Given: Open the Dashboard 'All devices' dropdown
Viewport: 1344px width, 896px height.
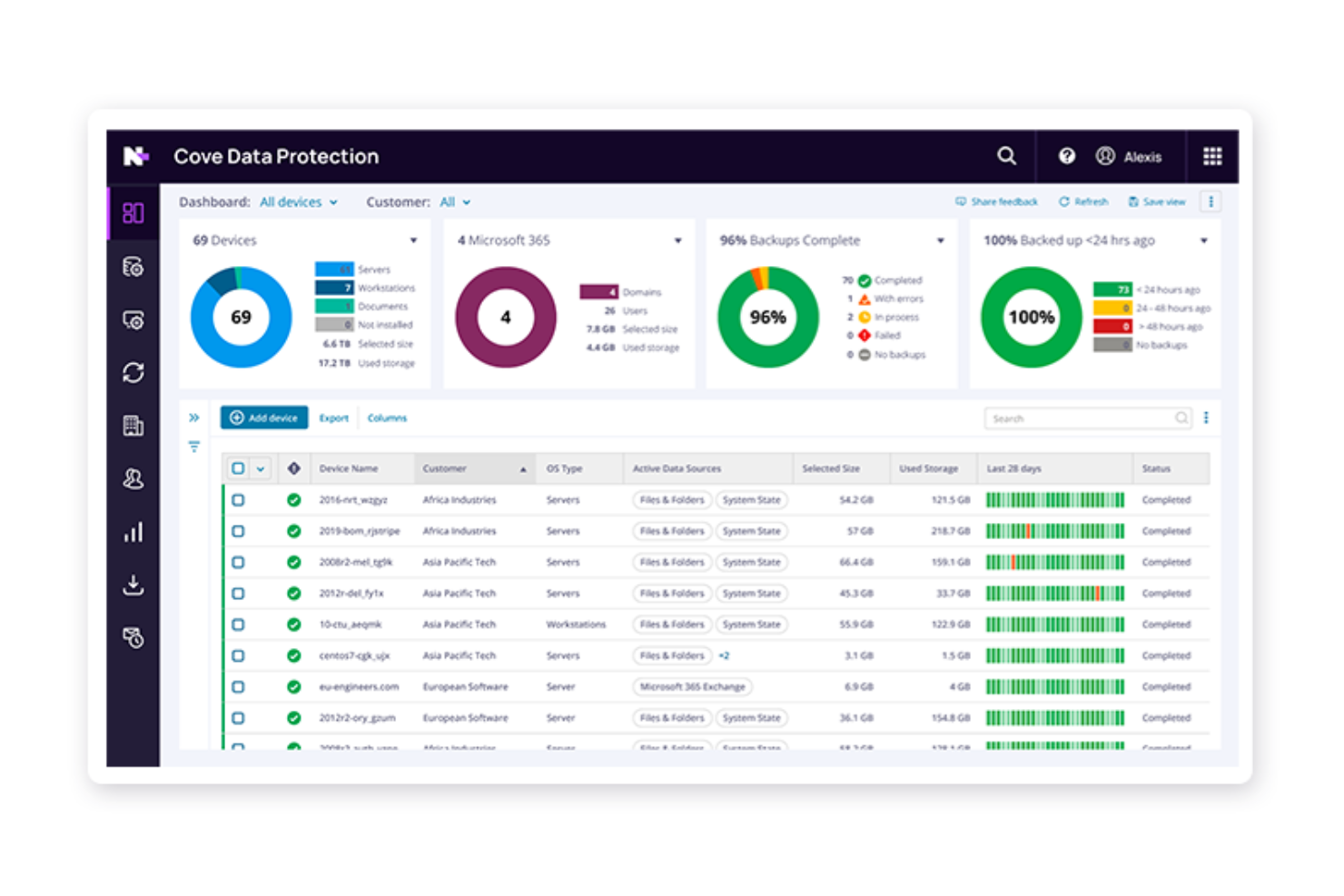Looking at the screenshot, I should pos(300,202).
